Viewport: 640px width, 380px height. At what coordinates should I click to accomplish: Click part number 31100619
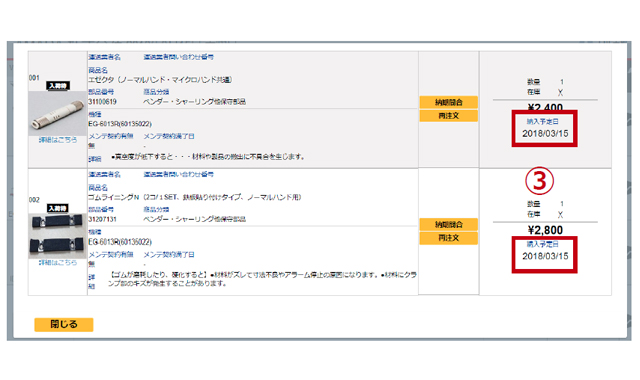tap(102, 102)
